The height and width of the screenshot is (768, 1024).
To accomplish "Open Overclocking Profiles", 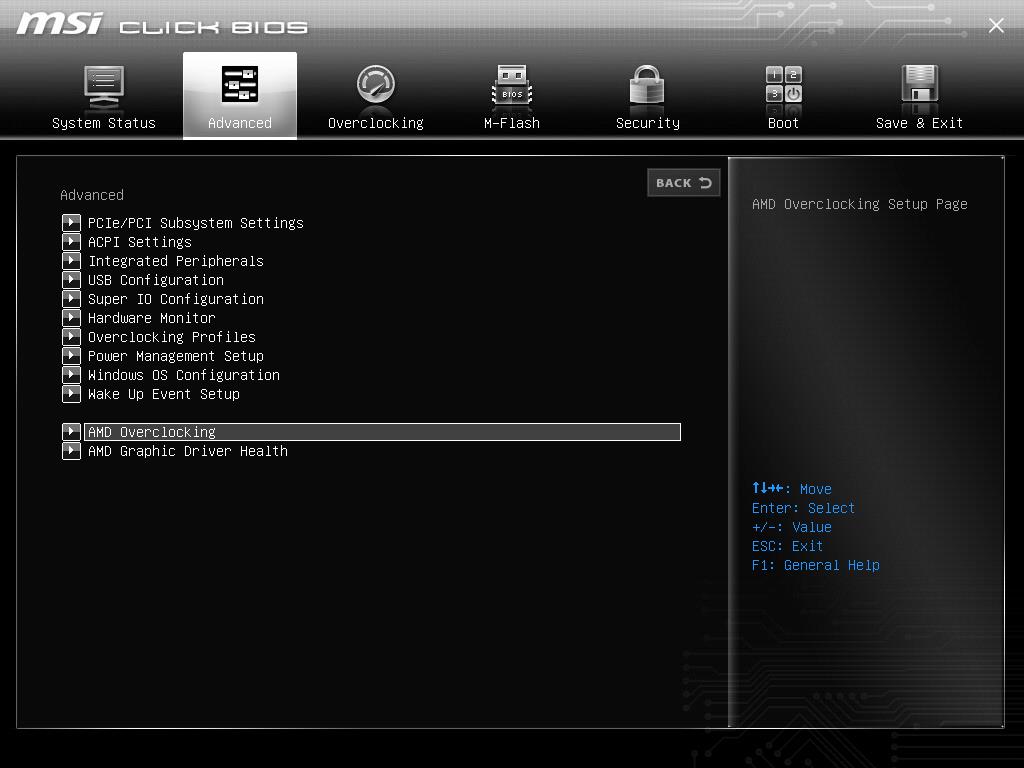I will click(171, 337).
